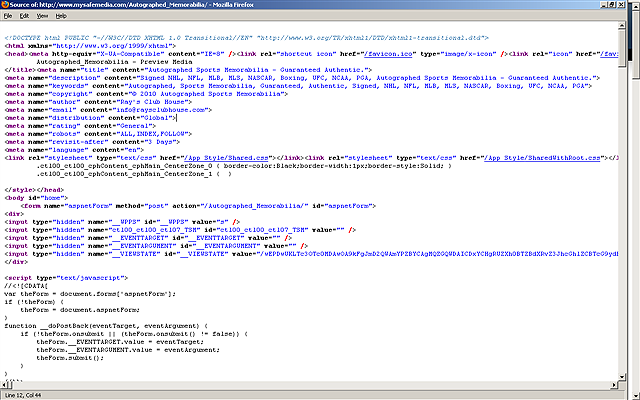Click the Line 12, Col 44 status text
This screenshot has height=400, width=640.
click(x=24, y=395)
